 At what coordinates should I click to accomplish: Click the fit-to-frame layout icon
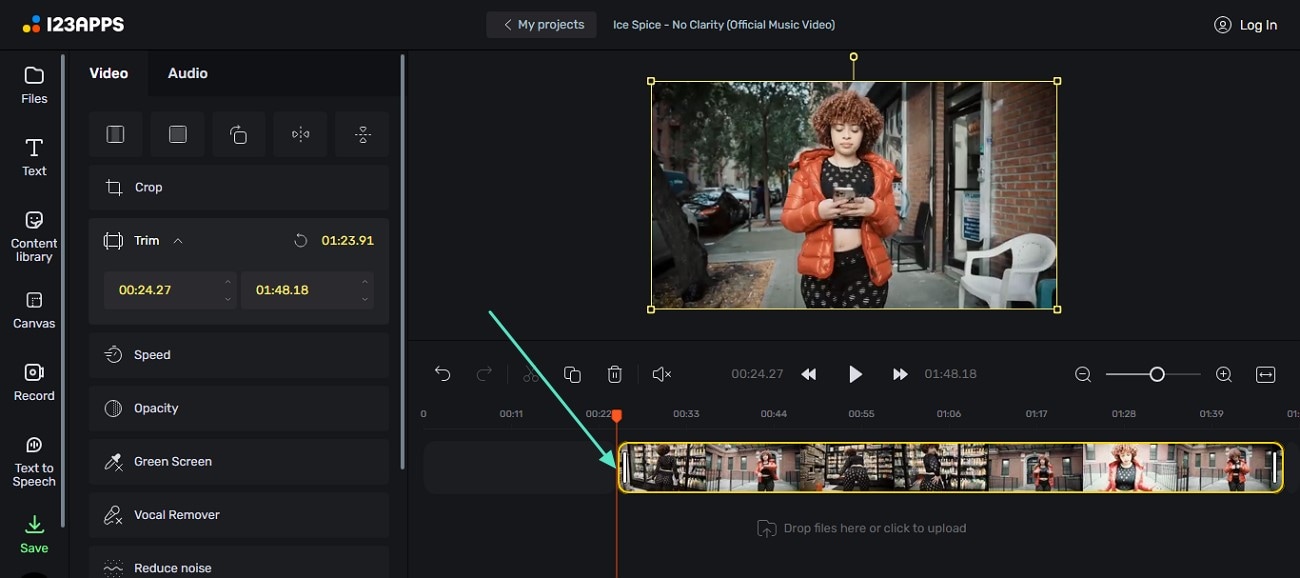[116, 134]
